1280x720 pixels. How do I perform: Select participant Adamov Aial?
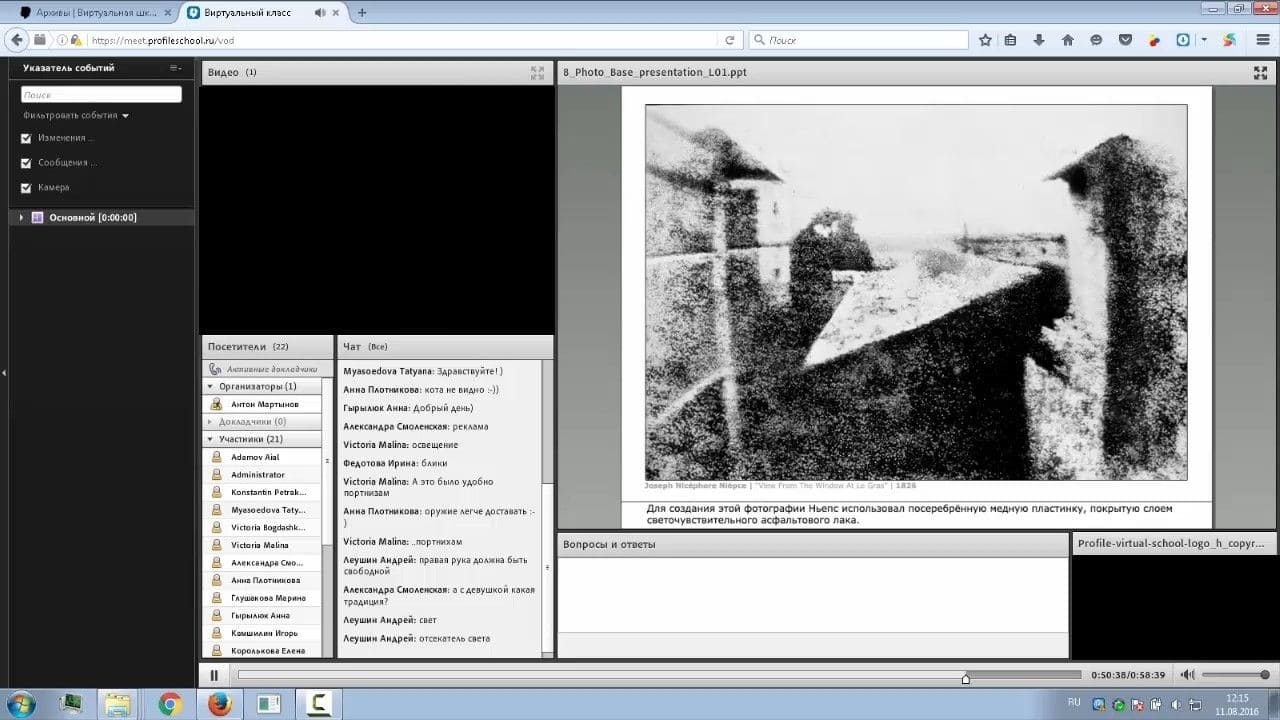(262, 457)
